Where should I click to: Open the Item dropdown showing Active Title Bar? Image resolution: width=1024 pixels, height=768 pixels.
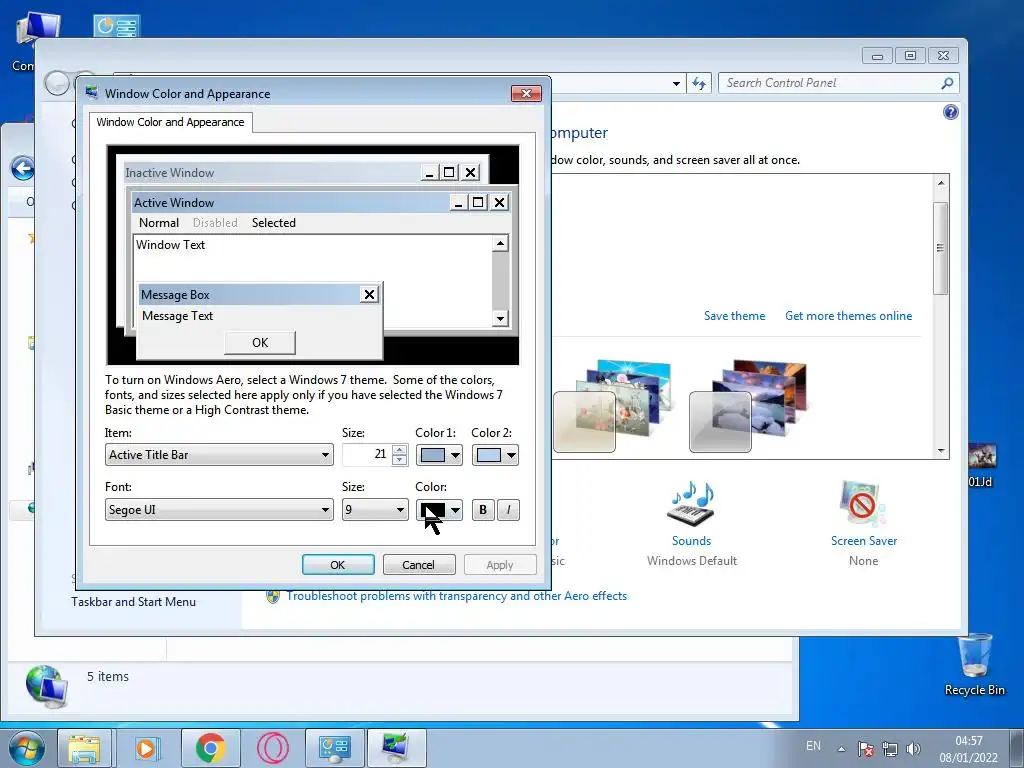(x=219, y=455)
